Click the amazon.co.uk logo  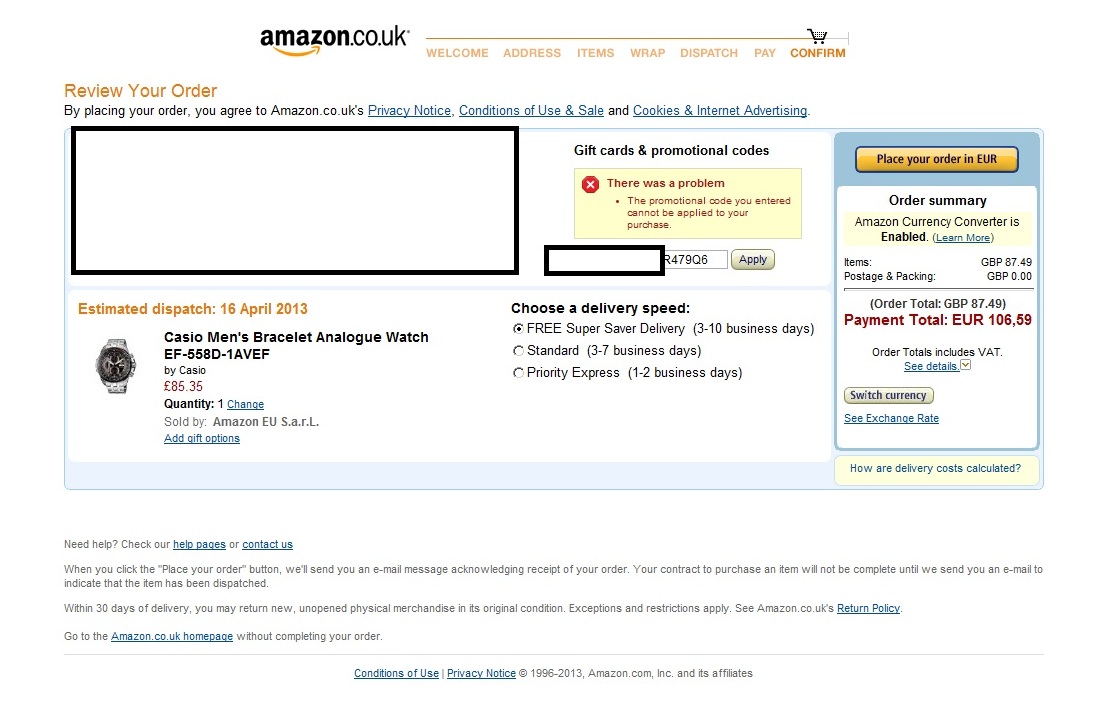click(335, 40)
